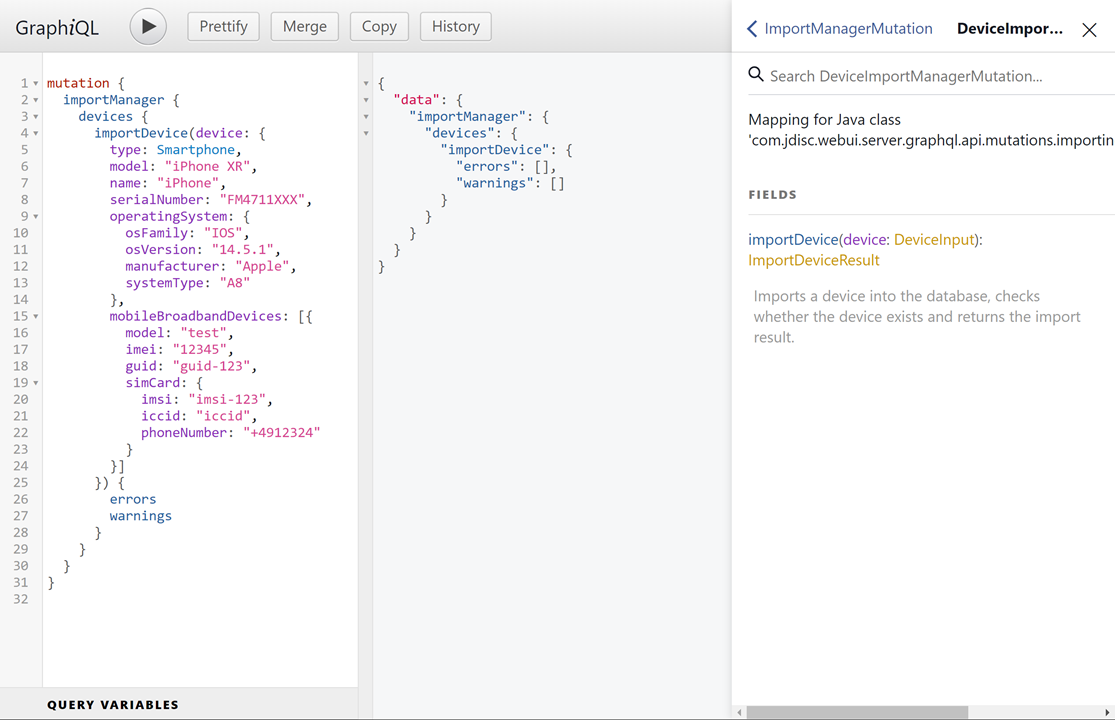This screenshot has height=720, width=1115.
Task: Click the Merge query button
Action: coord(304,27)
